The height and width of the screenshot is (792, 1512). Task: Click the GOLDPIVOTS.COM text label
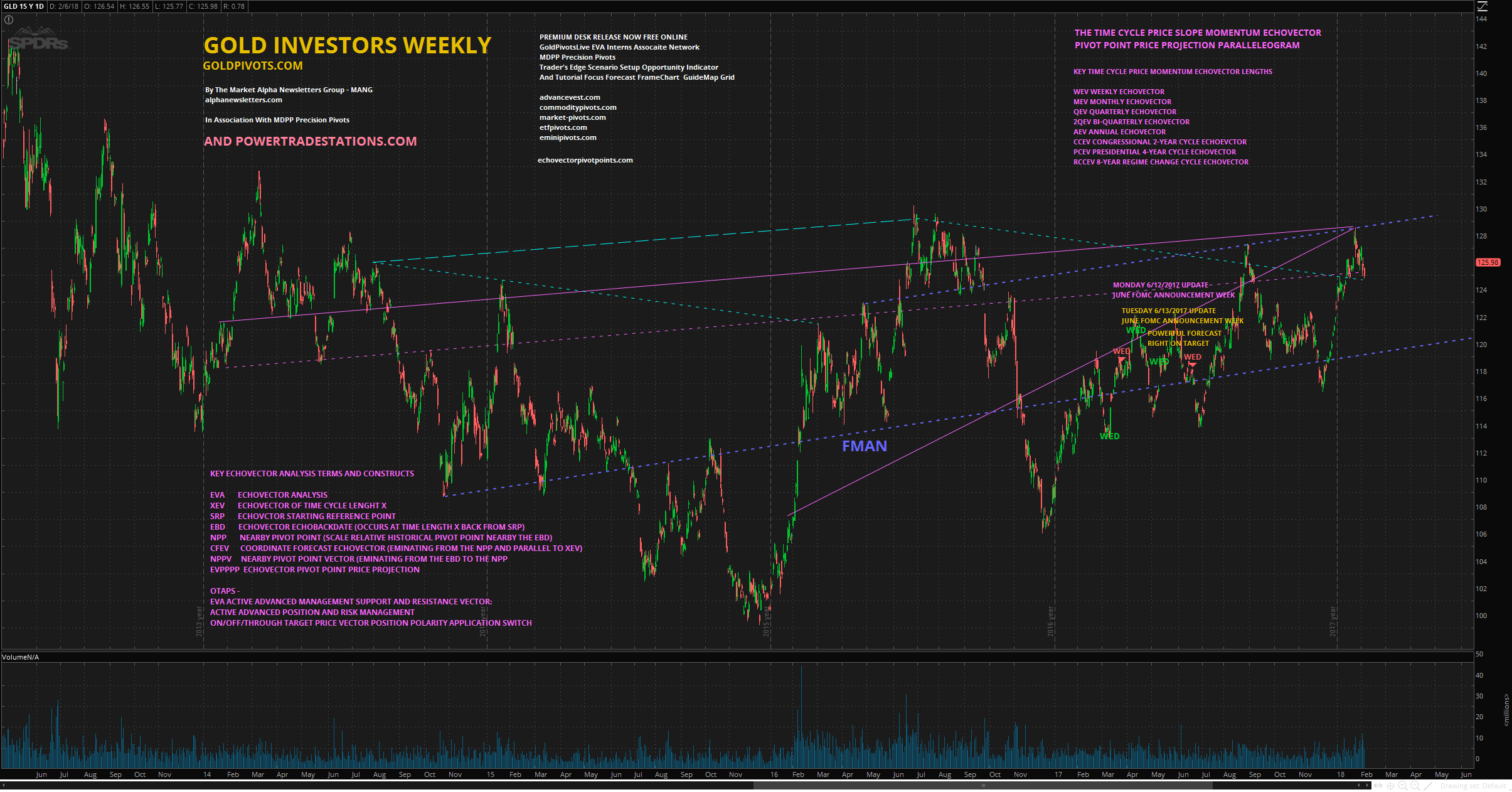(x=252, y=66)
